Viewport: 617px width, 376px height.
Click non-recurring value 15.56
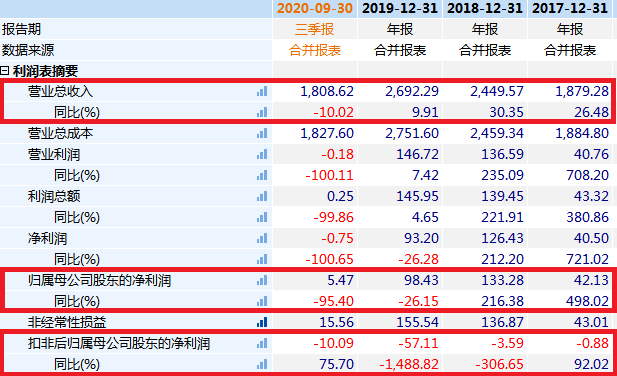pos(336,323)
